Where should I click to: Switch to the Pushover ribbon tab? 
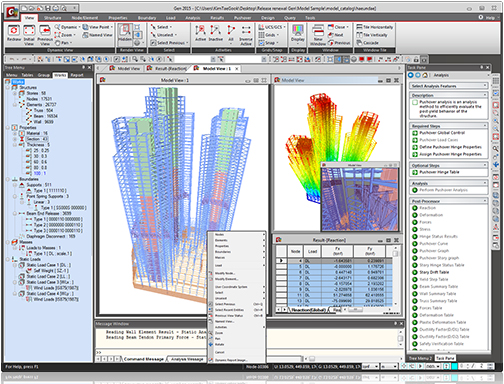coord(242,18)
